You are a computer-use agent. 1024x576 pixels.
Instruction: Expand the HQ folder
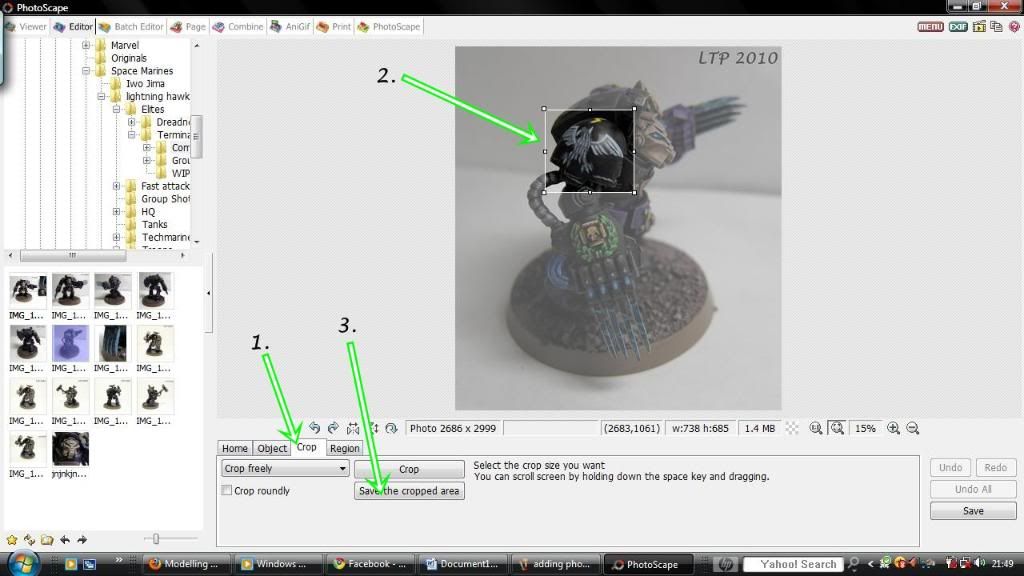tap(116, 212)
